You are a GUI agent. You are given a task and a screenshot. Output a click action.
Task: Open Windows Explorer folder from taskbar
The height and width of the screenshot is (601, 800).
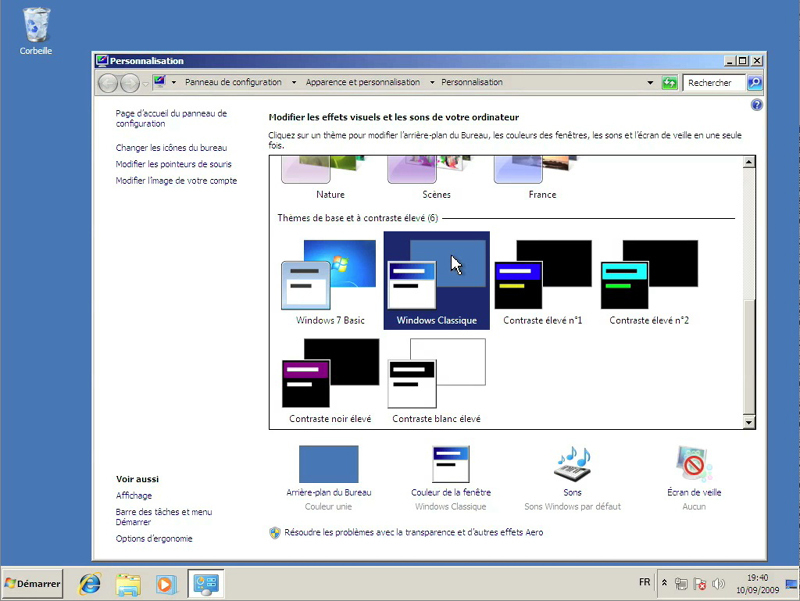click(128, 584)
